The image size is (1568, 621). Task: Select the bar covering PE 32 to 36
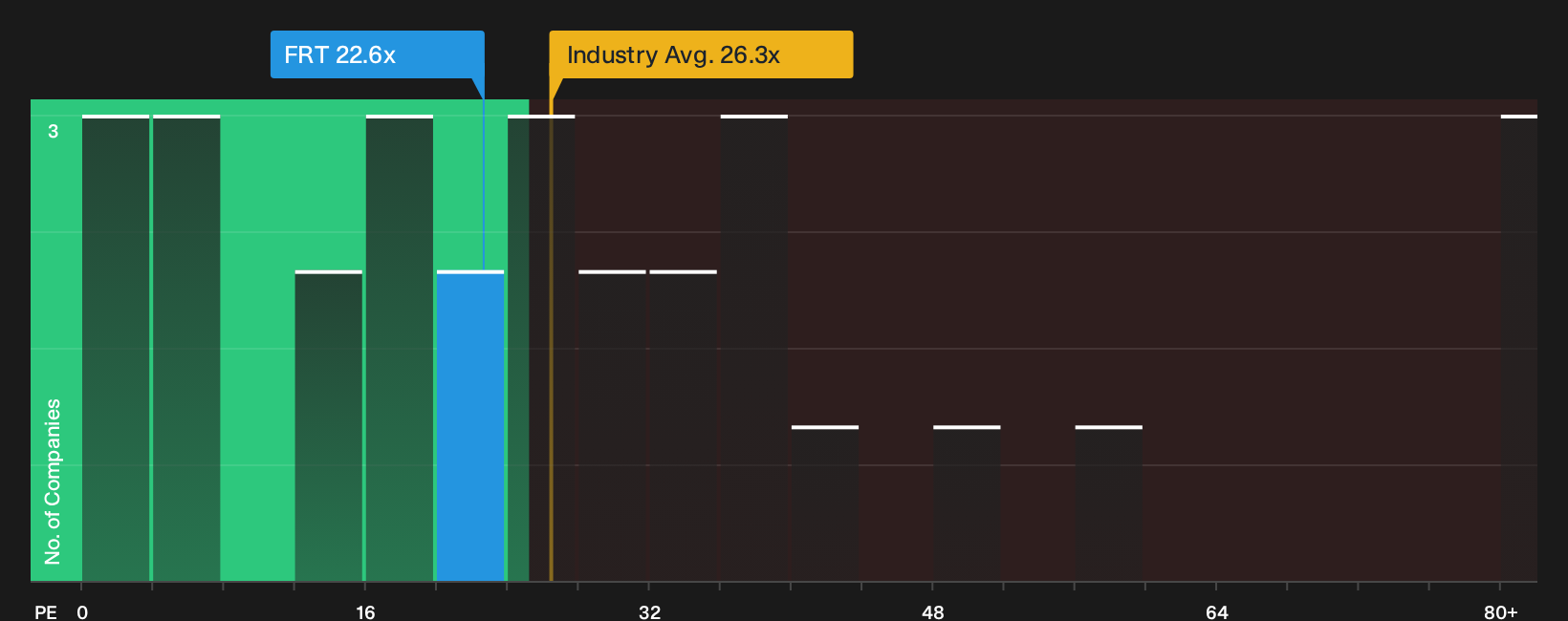683,426
